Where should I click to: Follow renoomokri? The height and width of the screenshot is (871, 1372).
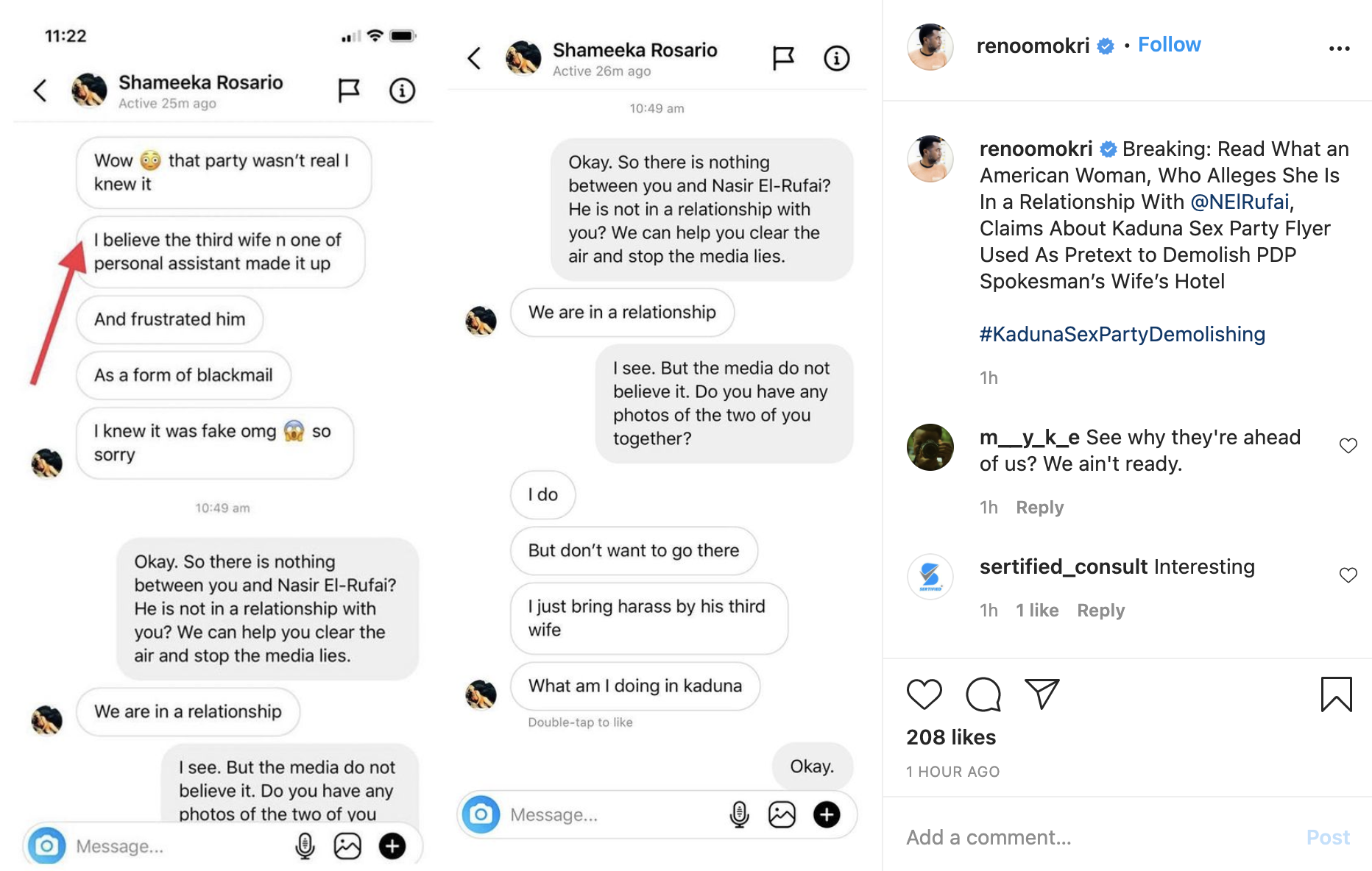click(1169, 45)
